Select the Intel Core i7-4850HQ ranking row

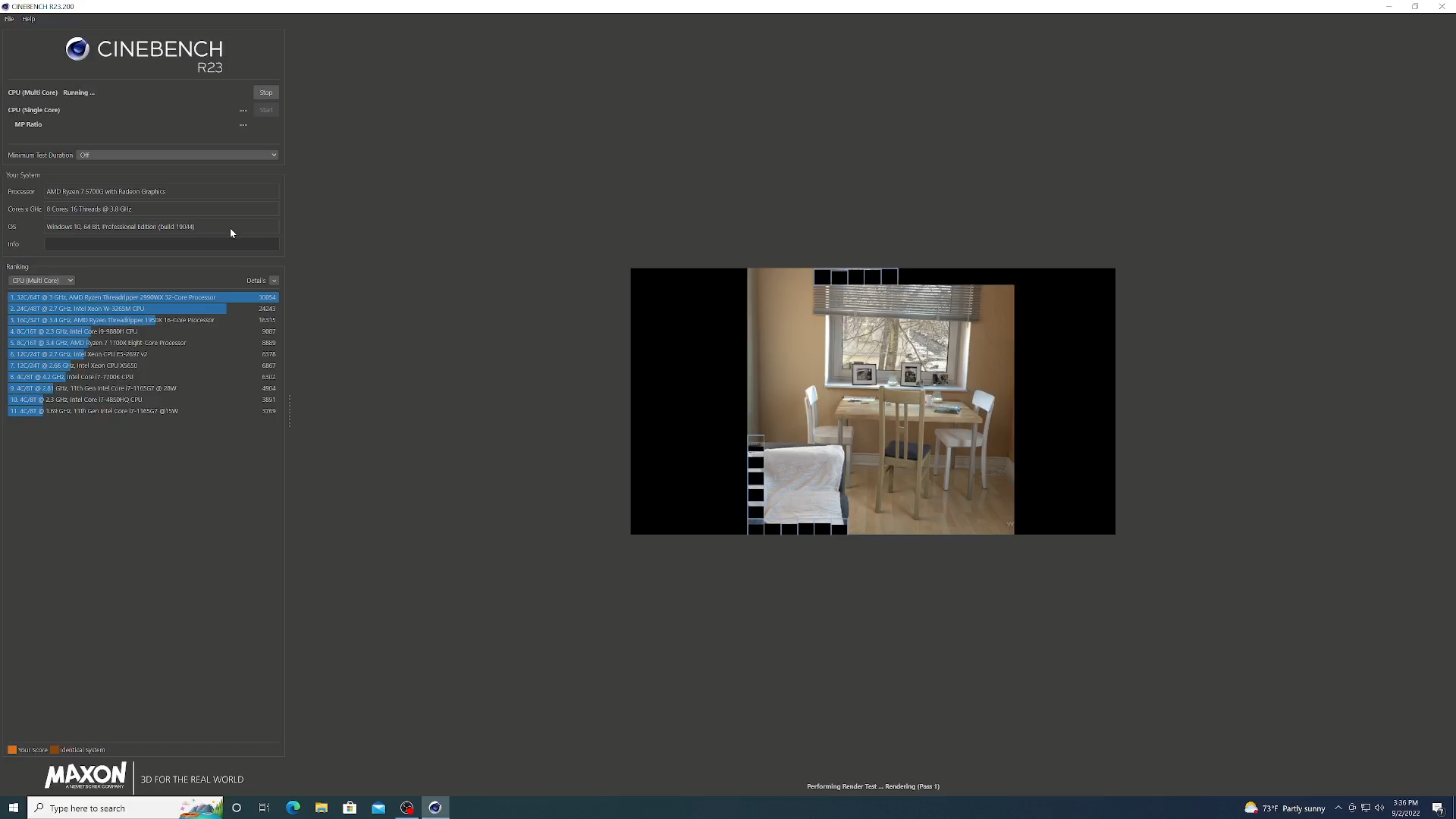coord(143,400)
